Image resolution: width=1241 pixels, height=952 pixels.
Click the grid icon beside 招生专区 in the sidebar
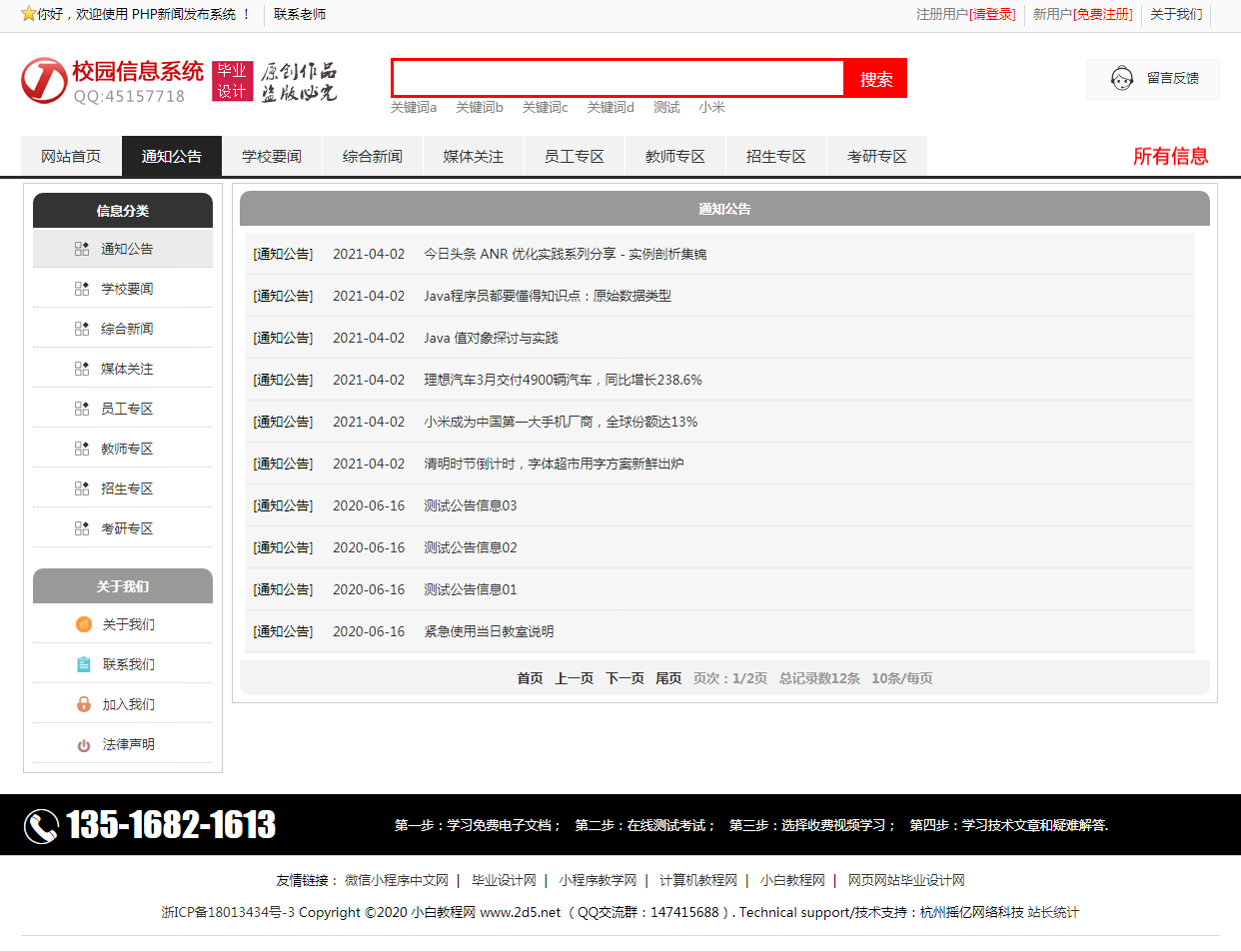pyautogui.click(x=82, y=488)
